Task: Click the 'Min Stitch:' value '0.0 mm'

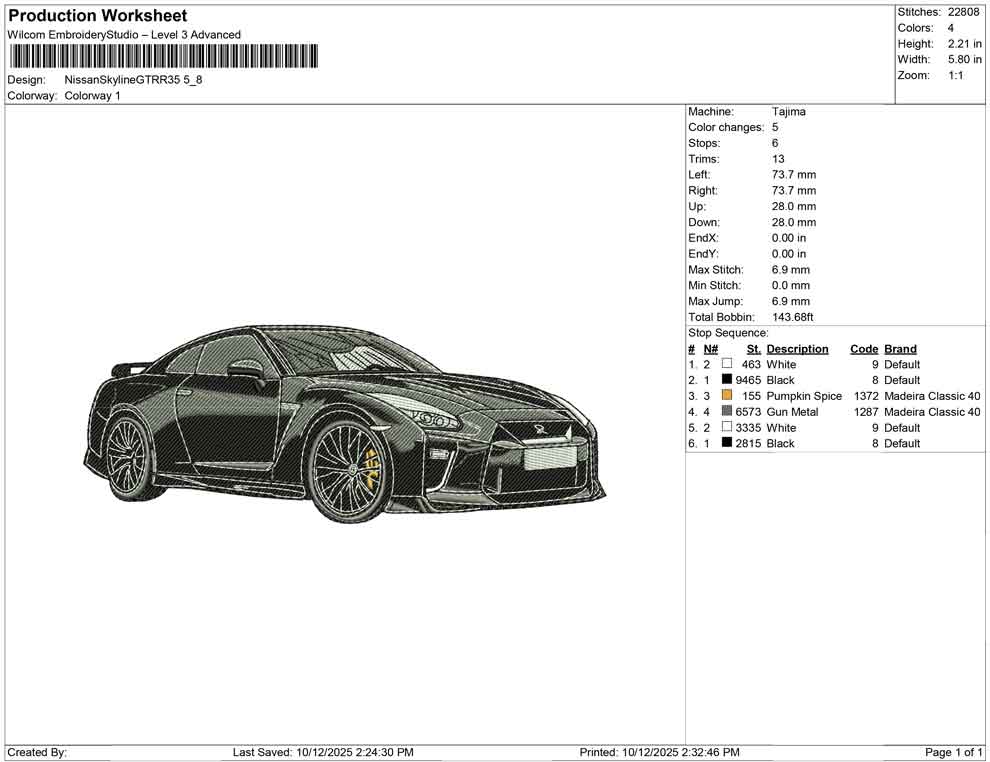Action: point(790,285)
